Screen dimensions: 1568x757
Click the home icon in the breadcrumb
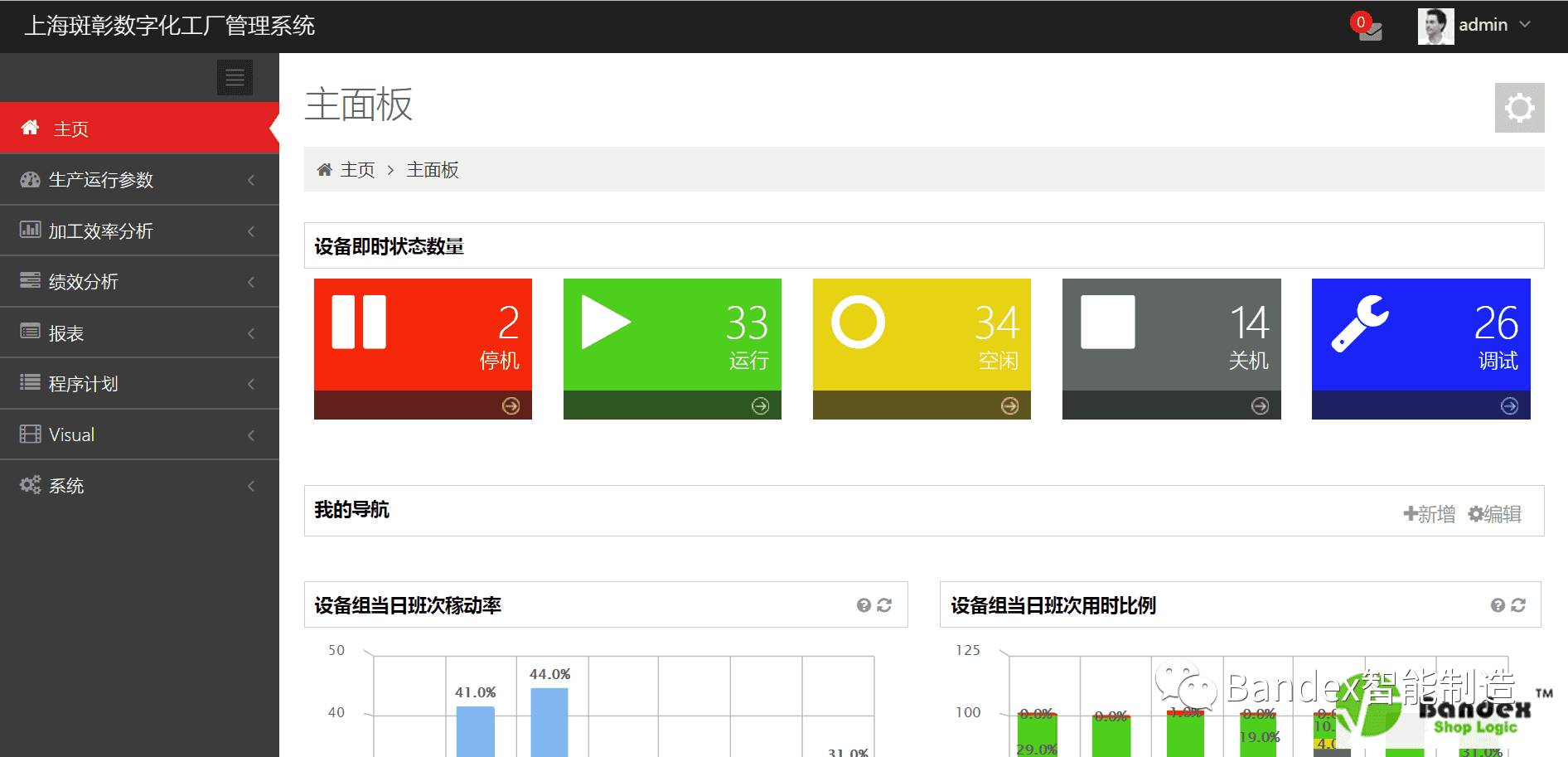tap(324, 170)
